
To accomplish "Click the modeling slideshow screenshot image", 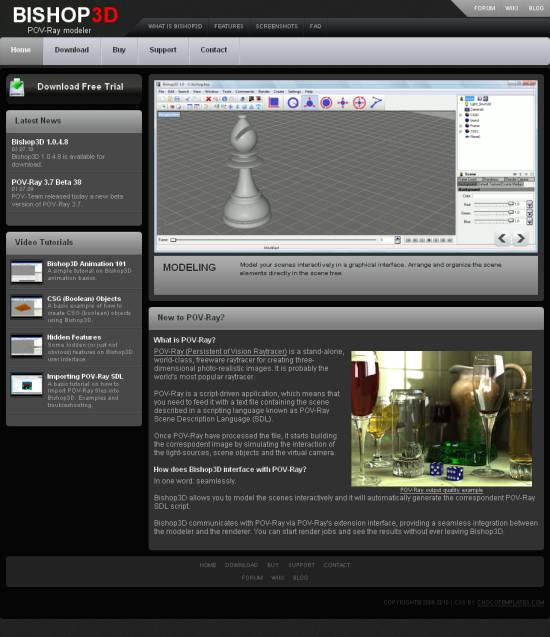I will click(x=346, y=166).
